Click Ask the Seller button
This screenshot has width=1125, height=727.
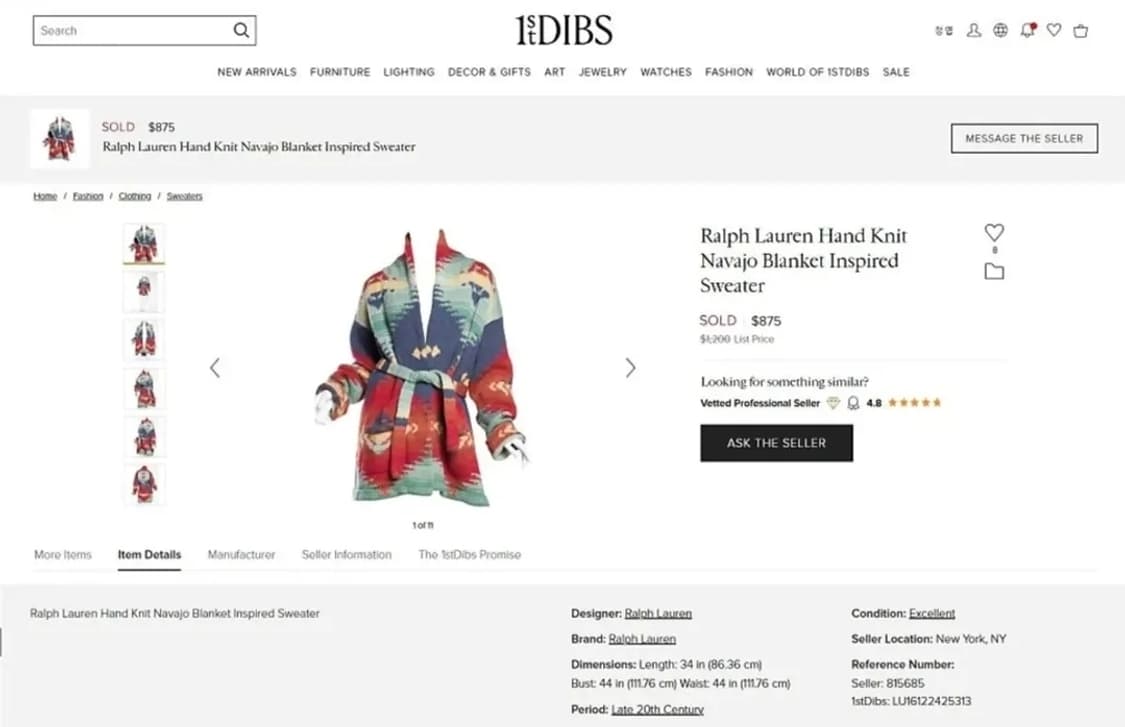pos(776,443)
